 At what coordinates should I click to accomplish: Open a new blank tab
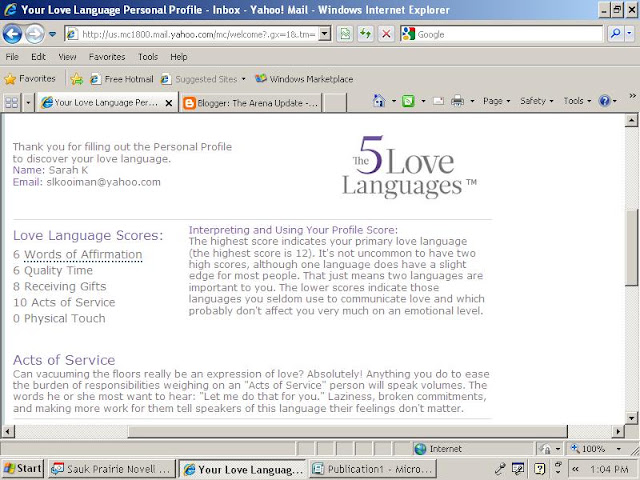point(335,103)
